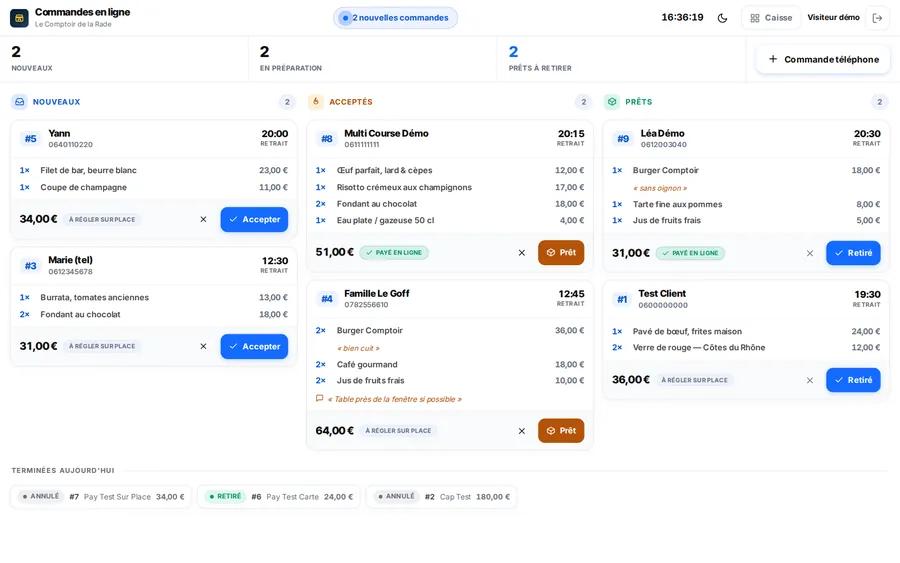This screenshot has height=563, width=900.
Task: Click the 64,00 € order total
Action: click(335, 430)
